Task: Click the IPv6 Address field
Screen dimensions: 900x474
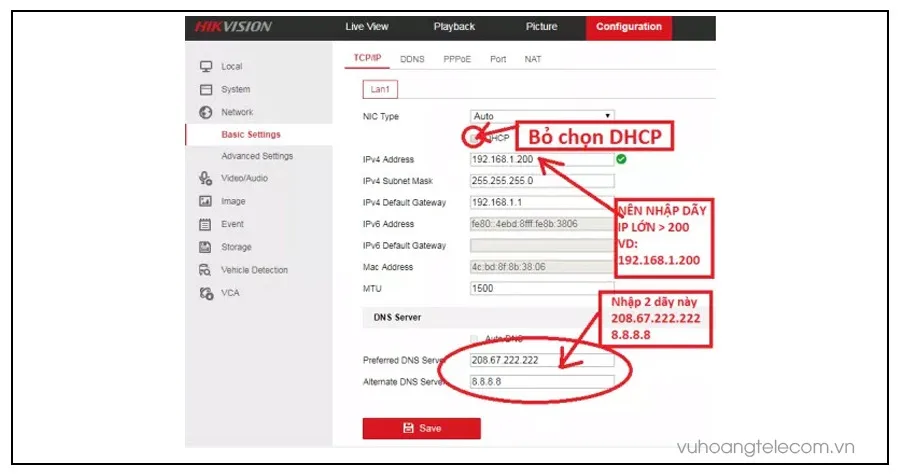Action: coord(542,224)
